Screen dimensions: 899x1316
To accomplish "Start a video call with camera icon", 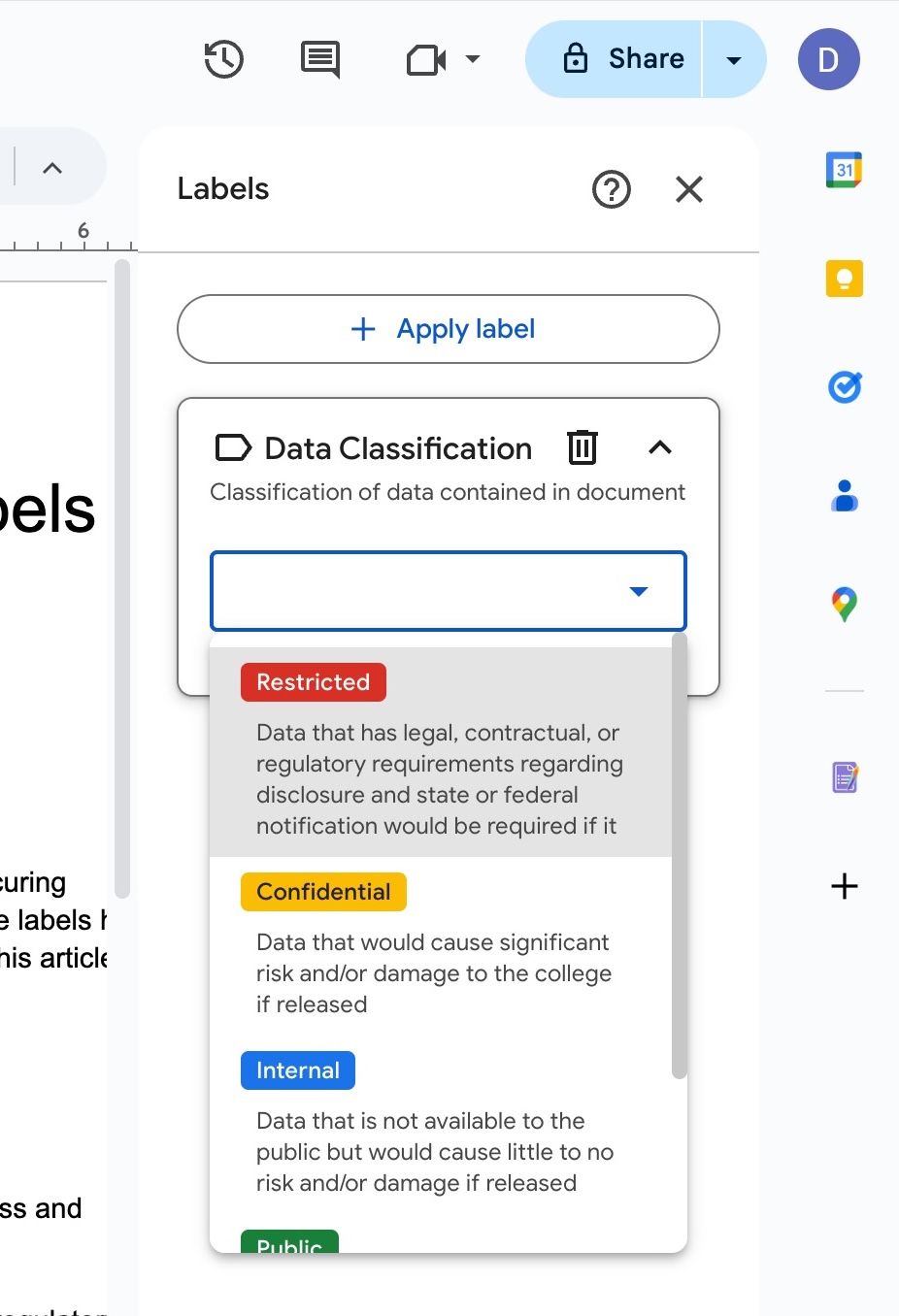I will tap(425, 60).
